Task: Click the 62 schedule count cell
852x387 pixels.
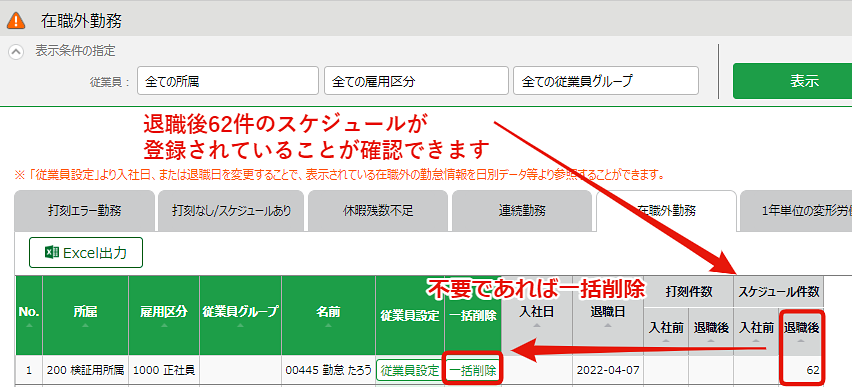Action: point(801,371)
